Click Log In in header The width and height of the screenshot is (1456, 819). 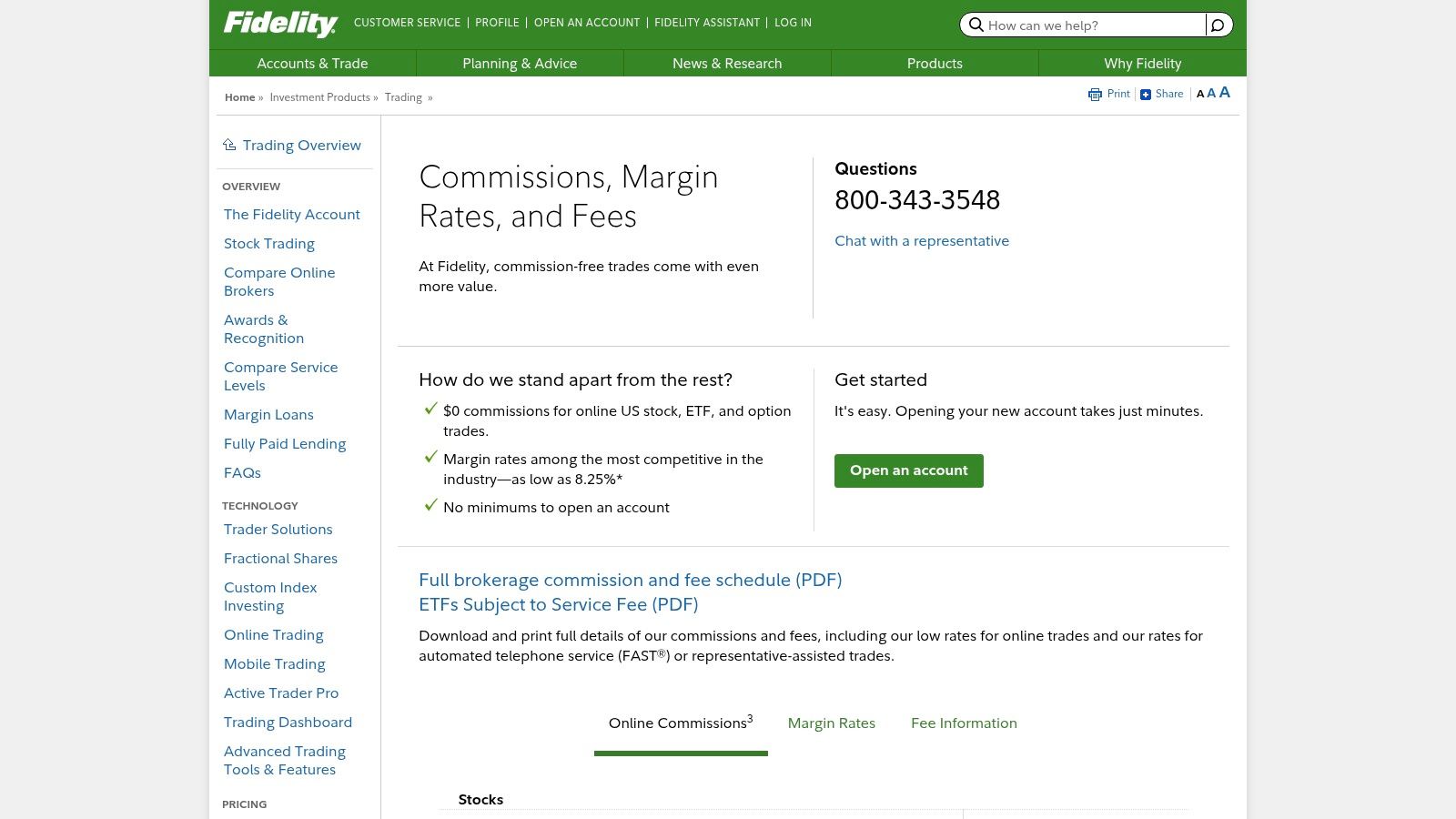(x=793, y=23)
